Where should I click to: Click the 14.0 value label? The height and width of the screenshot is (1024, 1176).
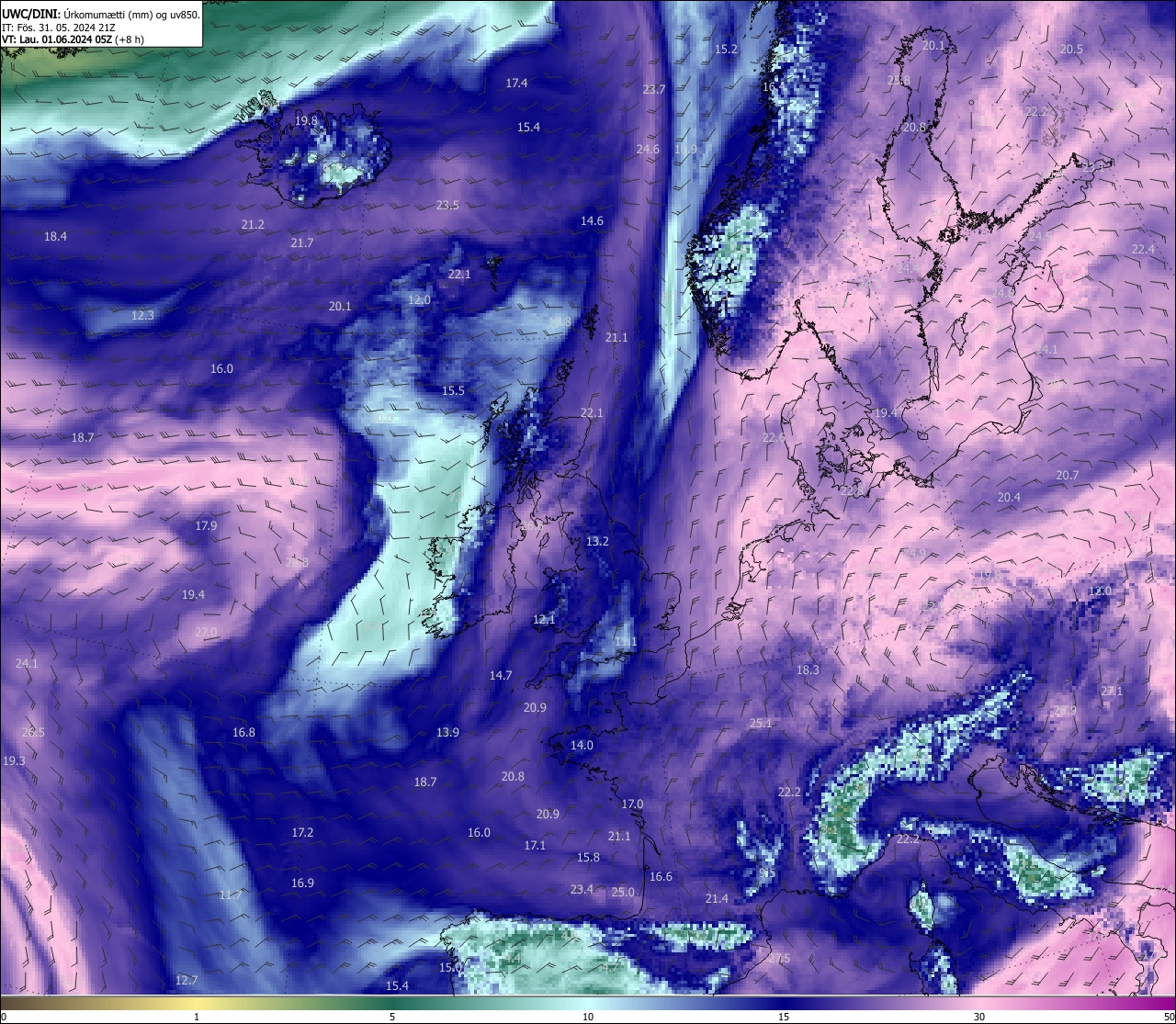pos(582,746)
